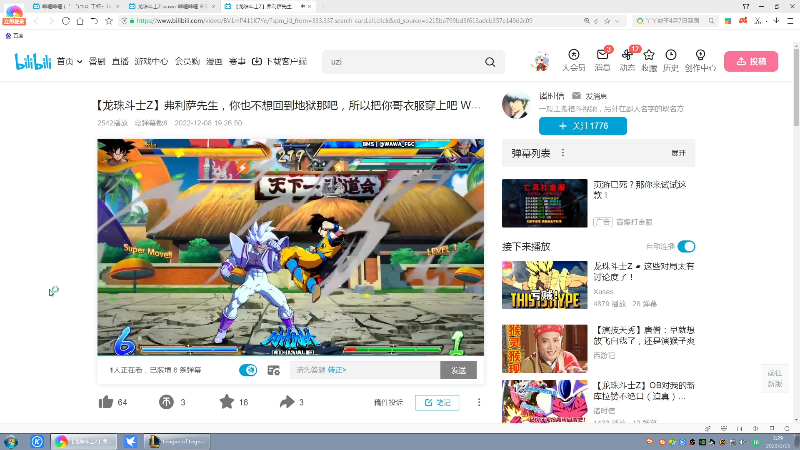Open the 西游记 recommended video thumbnail
The height and width of the screenshot is (450, 800).
pyautogui.click(x=544, y=348)
